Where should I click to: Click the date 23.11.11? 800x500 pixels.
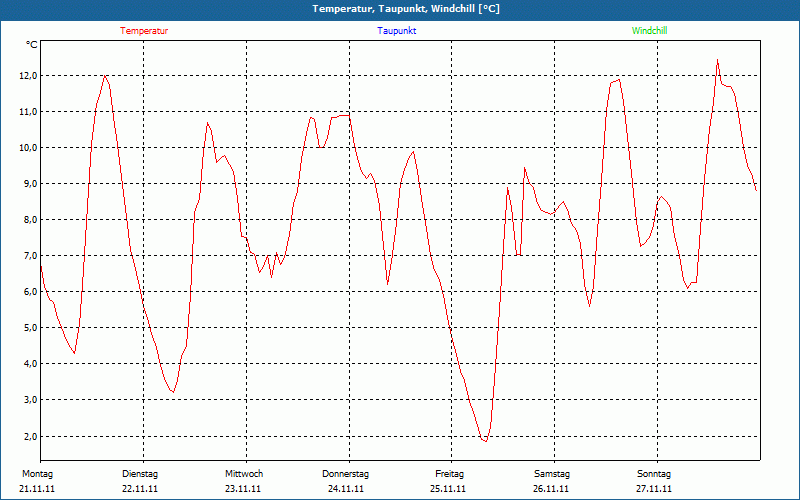point(243,489)
